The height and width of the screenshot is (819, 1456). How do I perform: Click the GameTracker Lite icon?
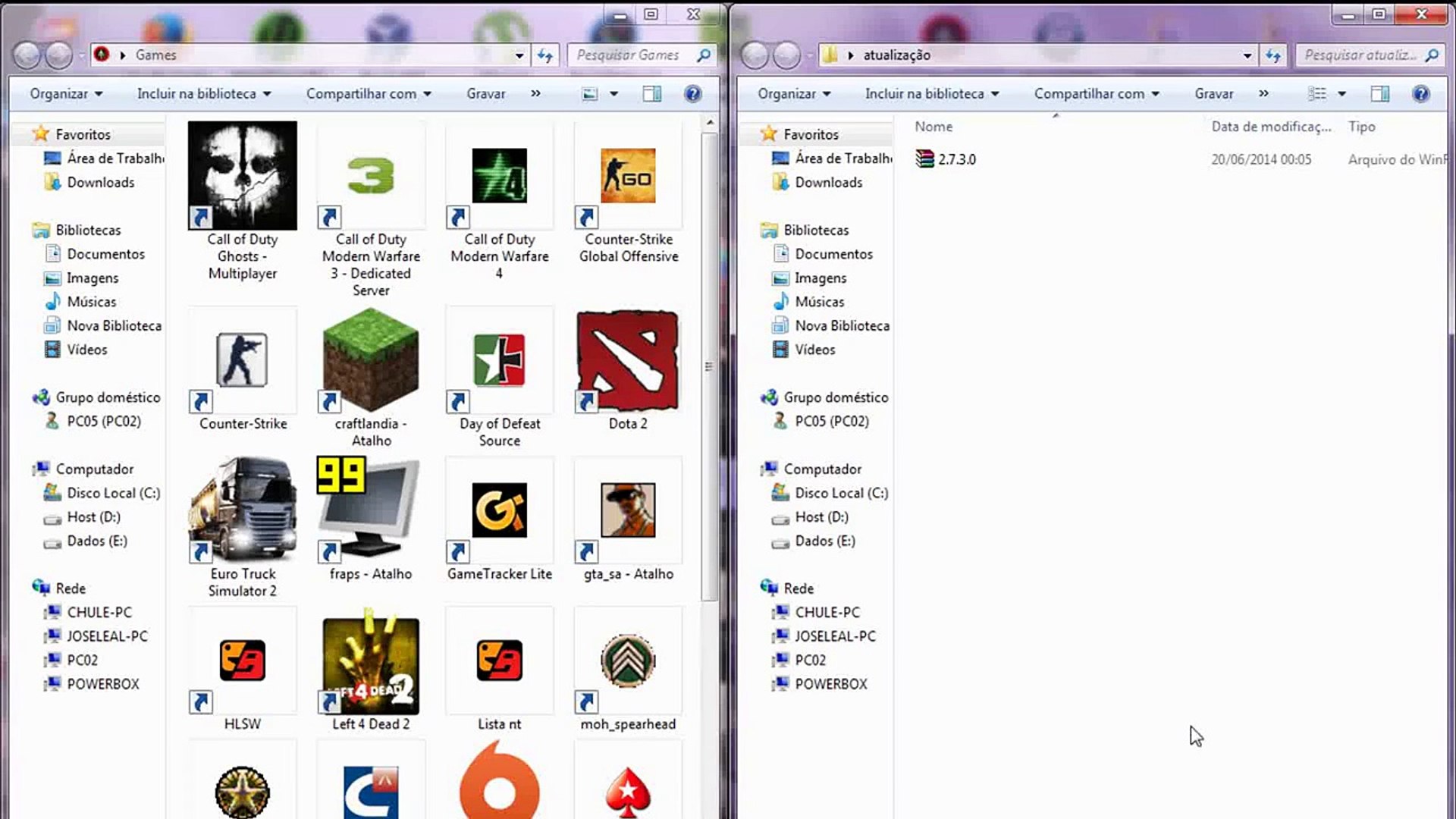pyautogui.click(x=499, y=510)
